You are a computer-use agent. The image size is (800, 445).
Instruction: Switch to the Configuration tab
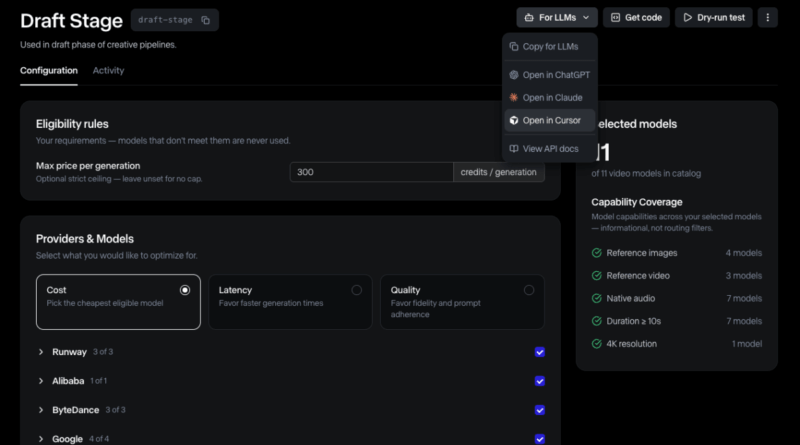click(x=49, y=70)
